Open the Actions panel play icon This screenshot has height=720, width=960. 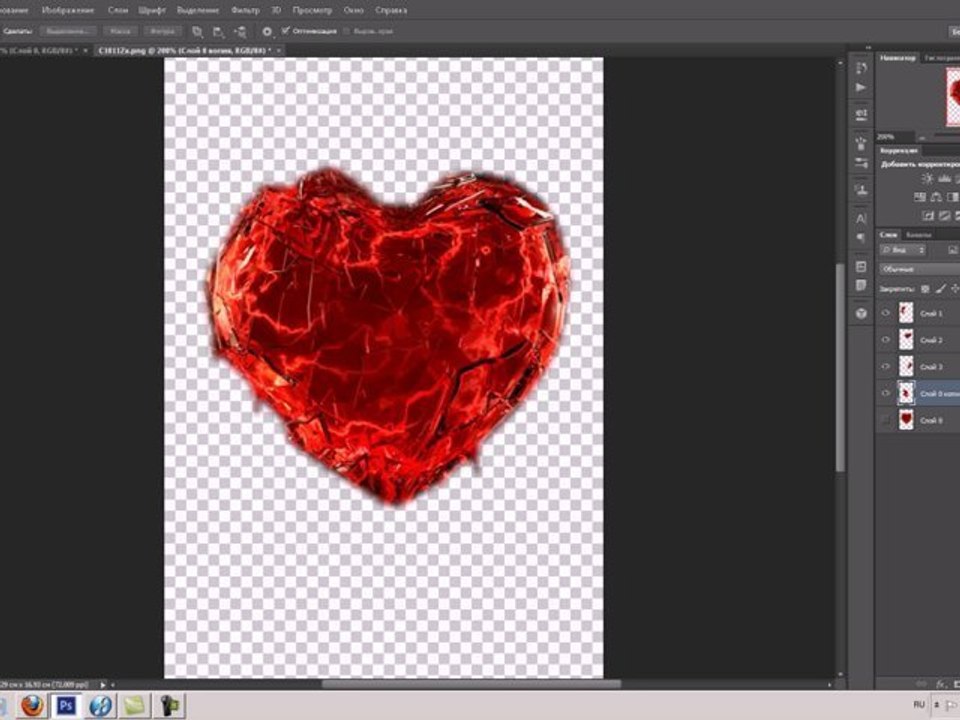tap(861, 88)
